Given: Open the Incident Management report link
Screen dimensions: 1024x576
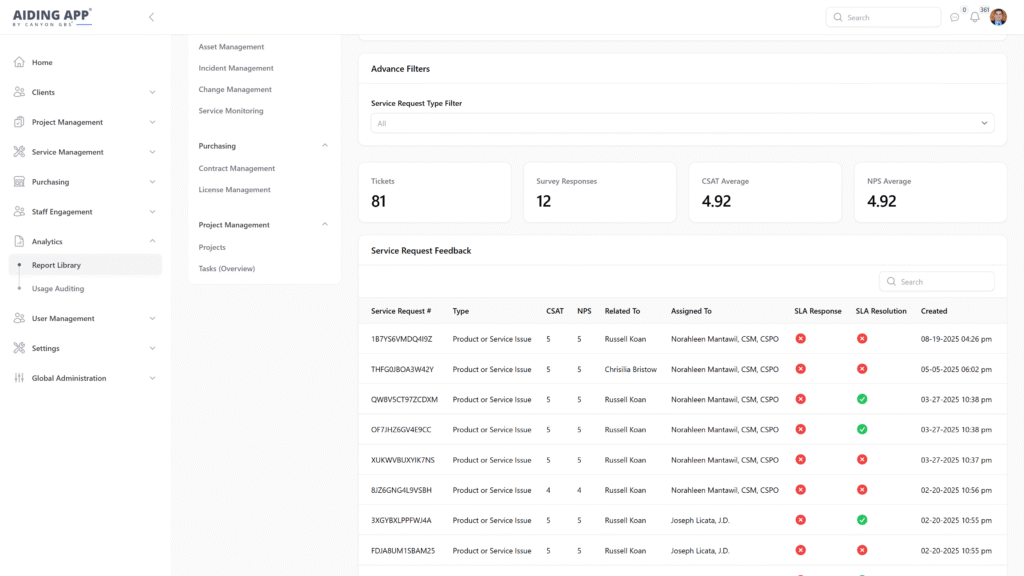Looking at the screenshot, I should coord(236,68).
